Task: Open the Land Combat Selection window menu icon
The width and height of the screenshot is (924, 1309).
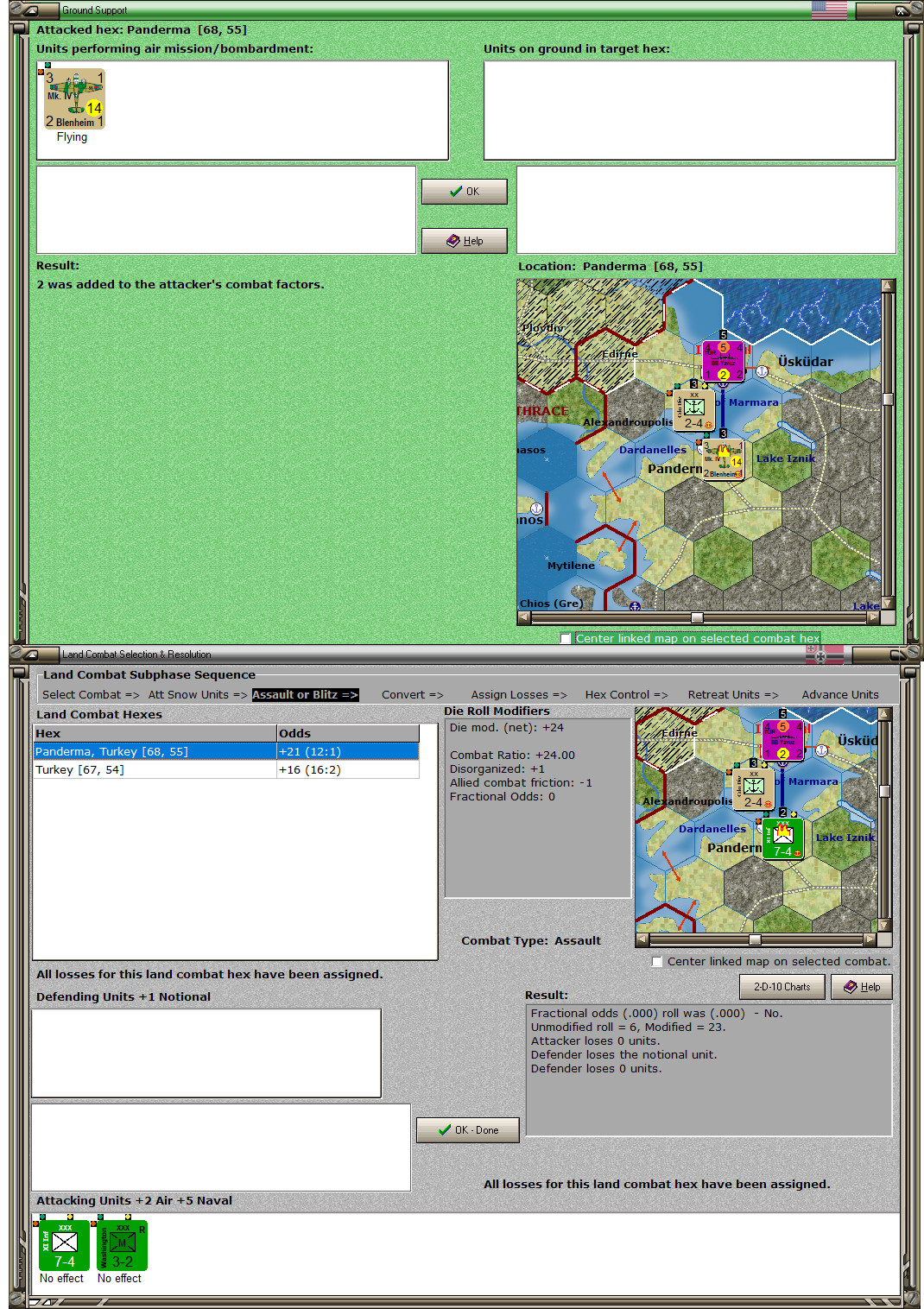Action: pyautogui.click(x=31, y=654)
